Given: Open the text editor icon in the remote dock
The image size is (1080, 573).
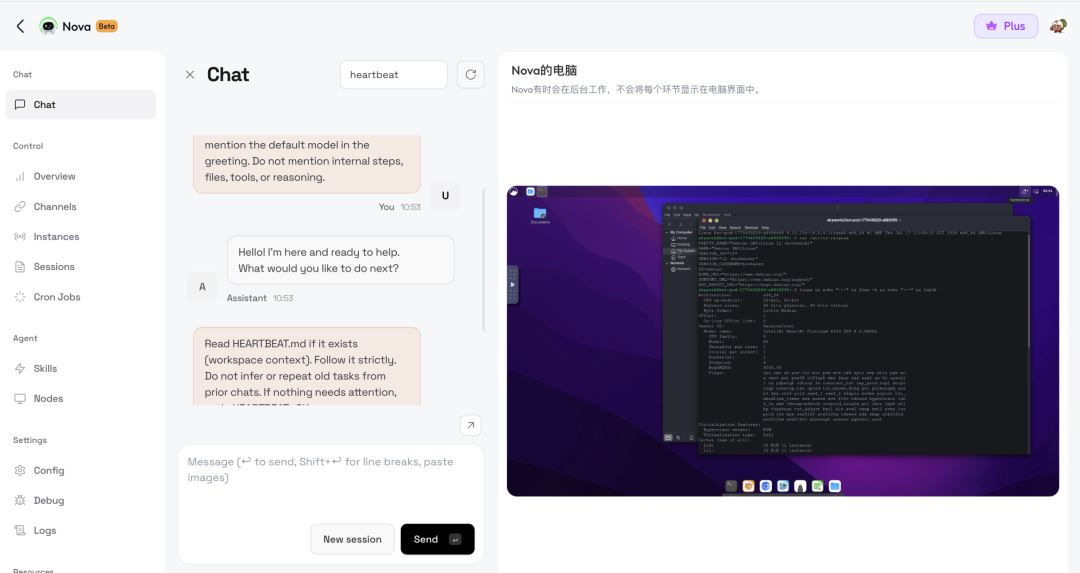Looking at the screenshot, I should click(783, 486).
